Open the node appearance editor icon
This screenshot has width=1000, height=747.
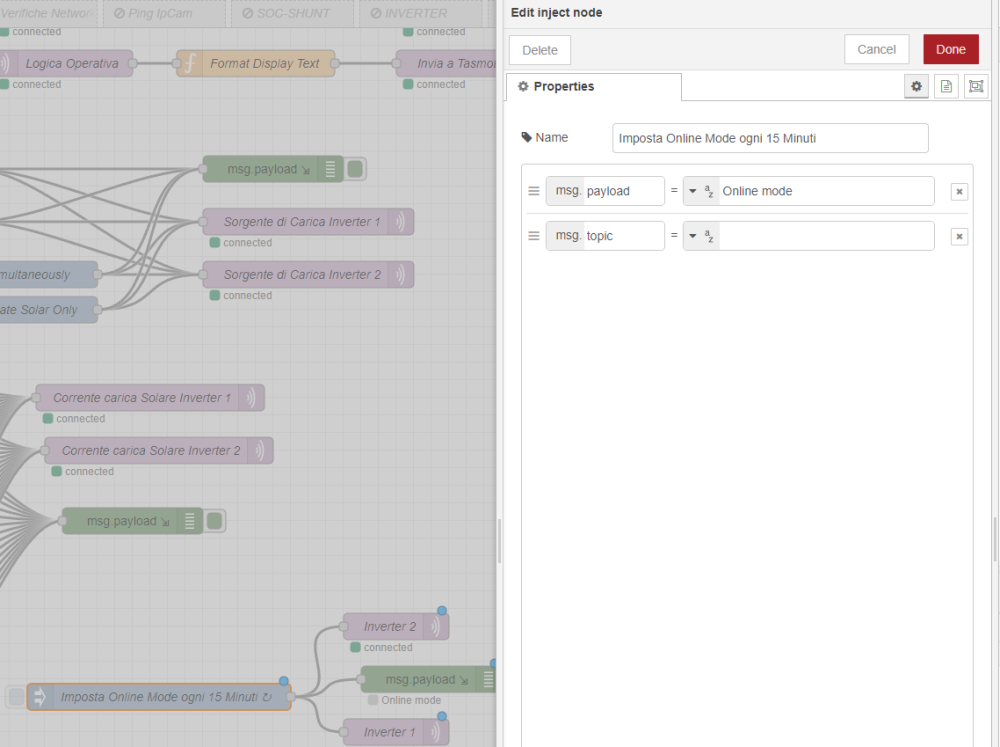click(975, 86)
